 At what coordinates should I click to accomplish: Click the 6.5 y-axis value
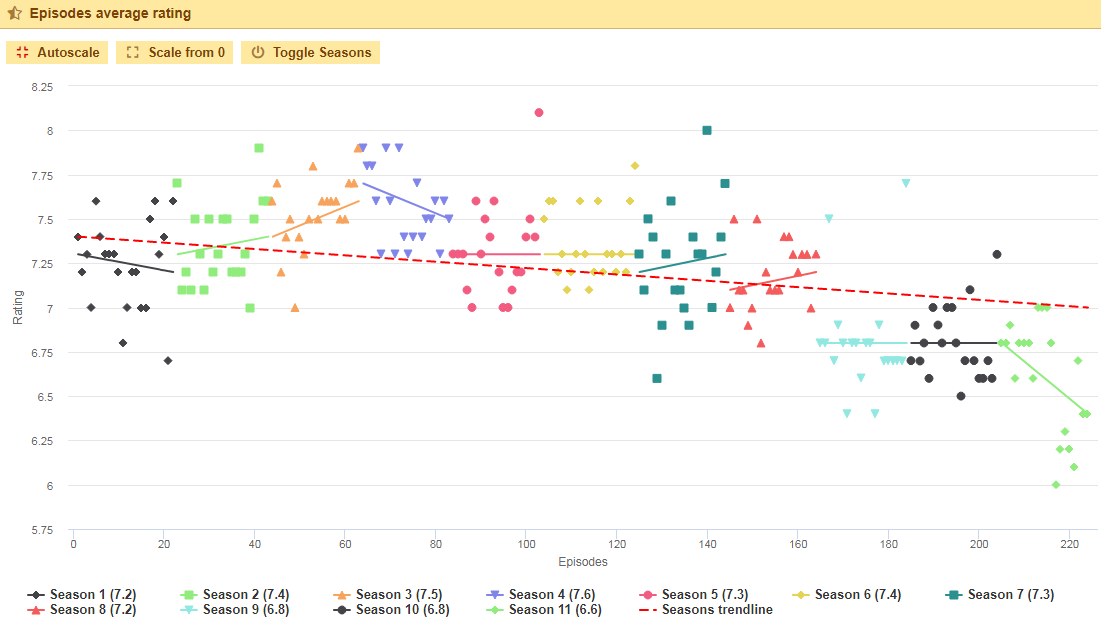click(x=46, y=397)
